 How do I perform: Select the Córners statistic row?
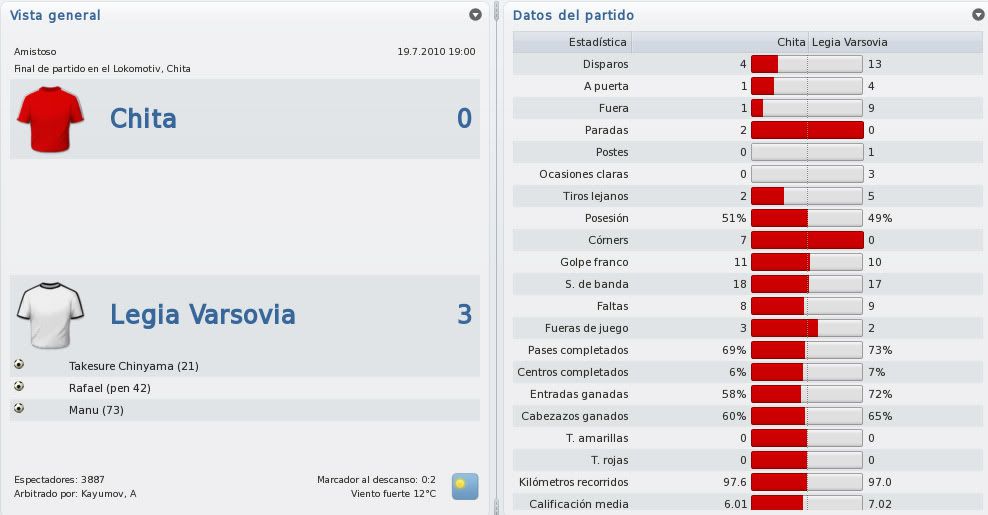coord(747,240)
